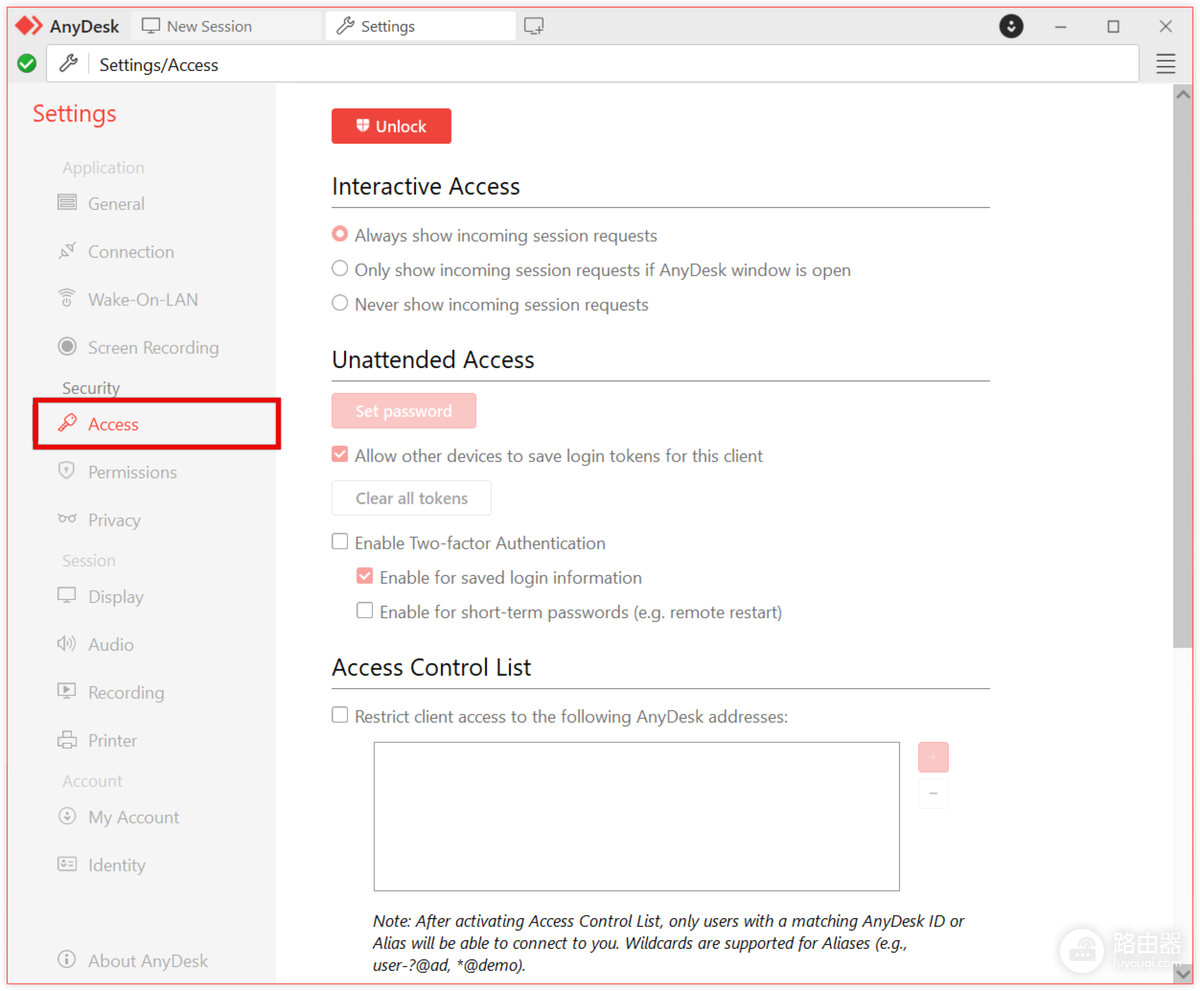The image size is (1200, 991).
Task: Click the red Unlock button
Action: pyautogui.click(x=392, y=126)
